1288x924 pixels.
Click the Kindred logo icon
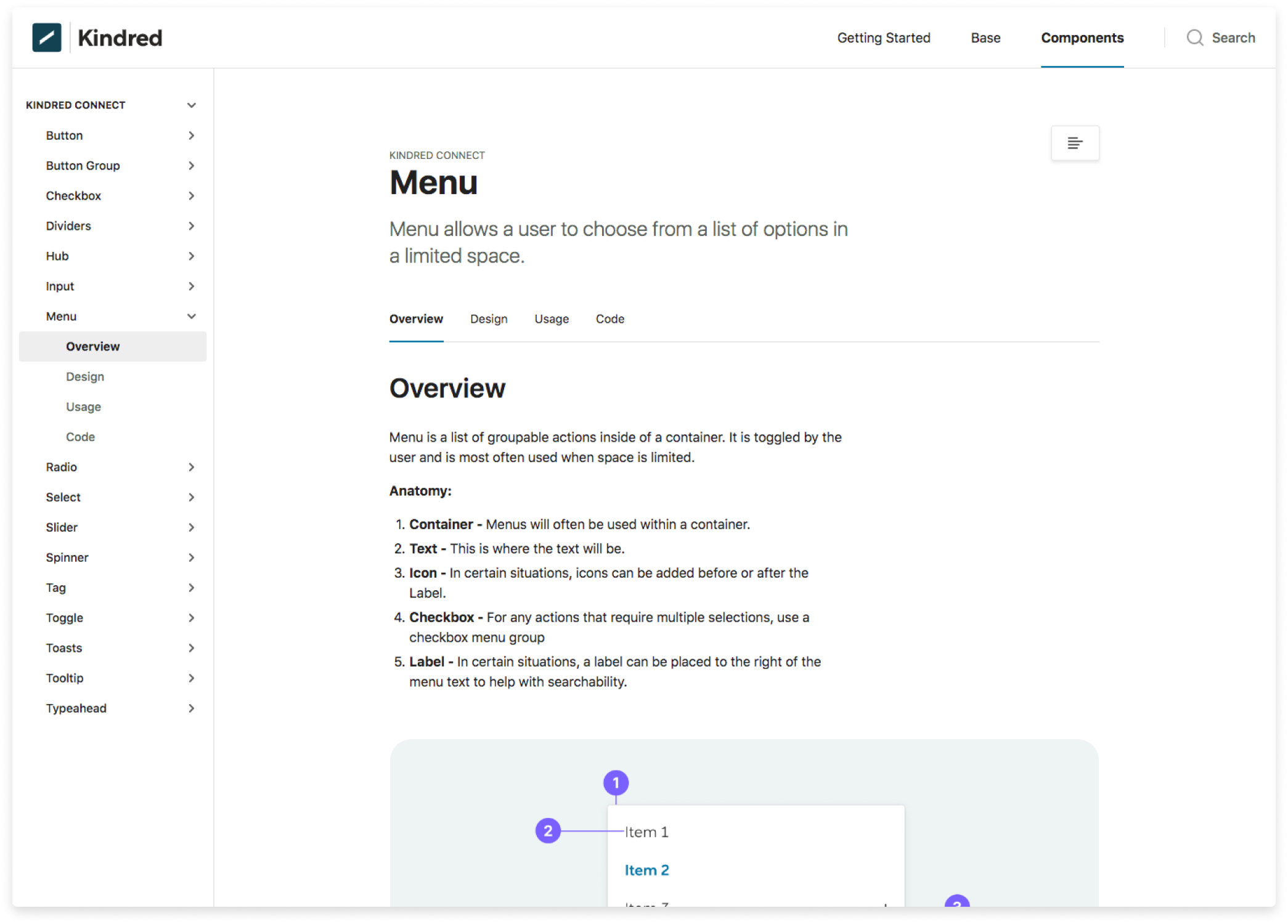pos(47,38)
